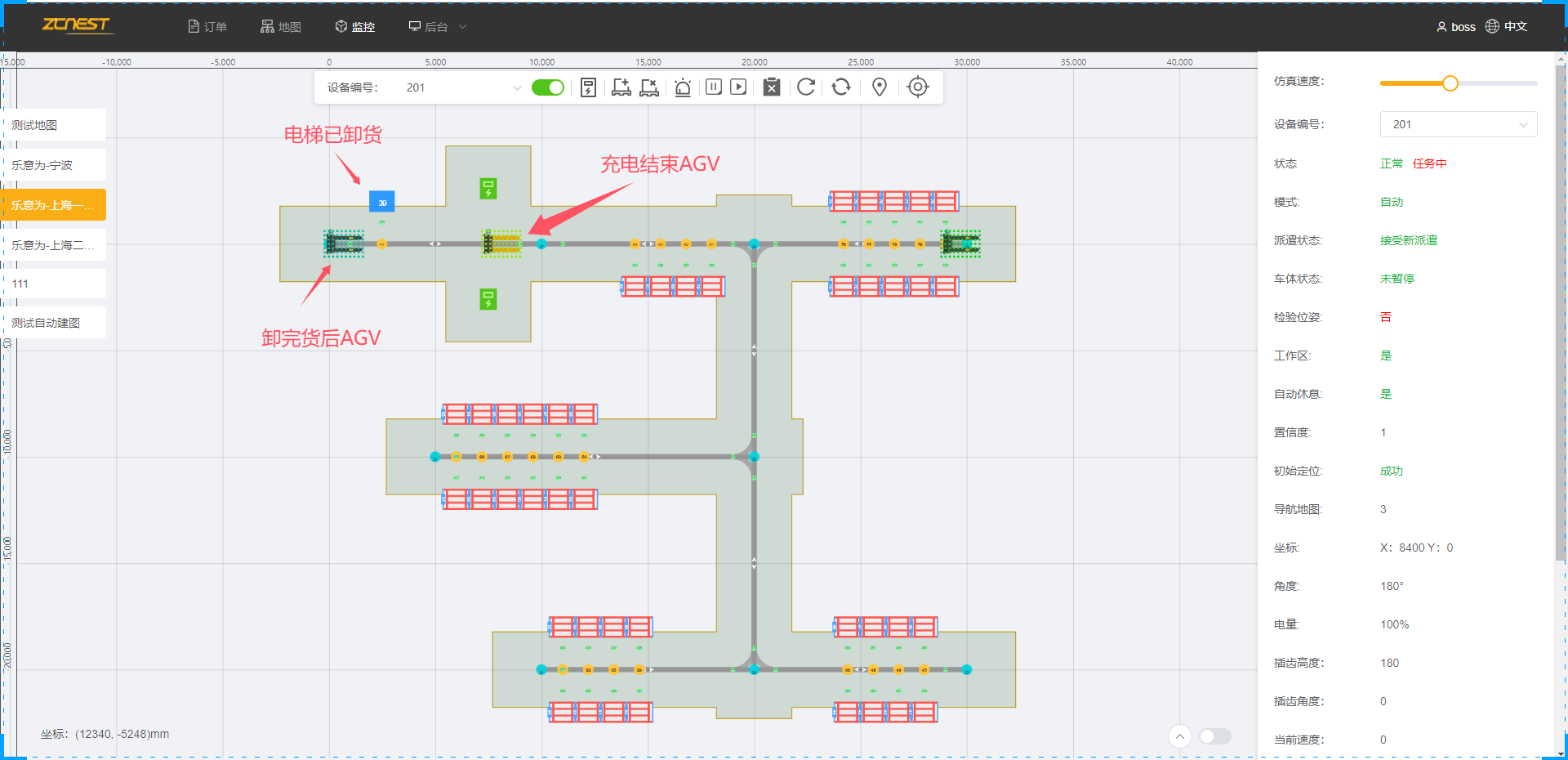
Task: Select the 111 map
Action: [x=54, y=284]
